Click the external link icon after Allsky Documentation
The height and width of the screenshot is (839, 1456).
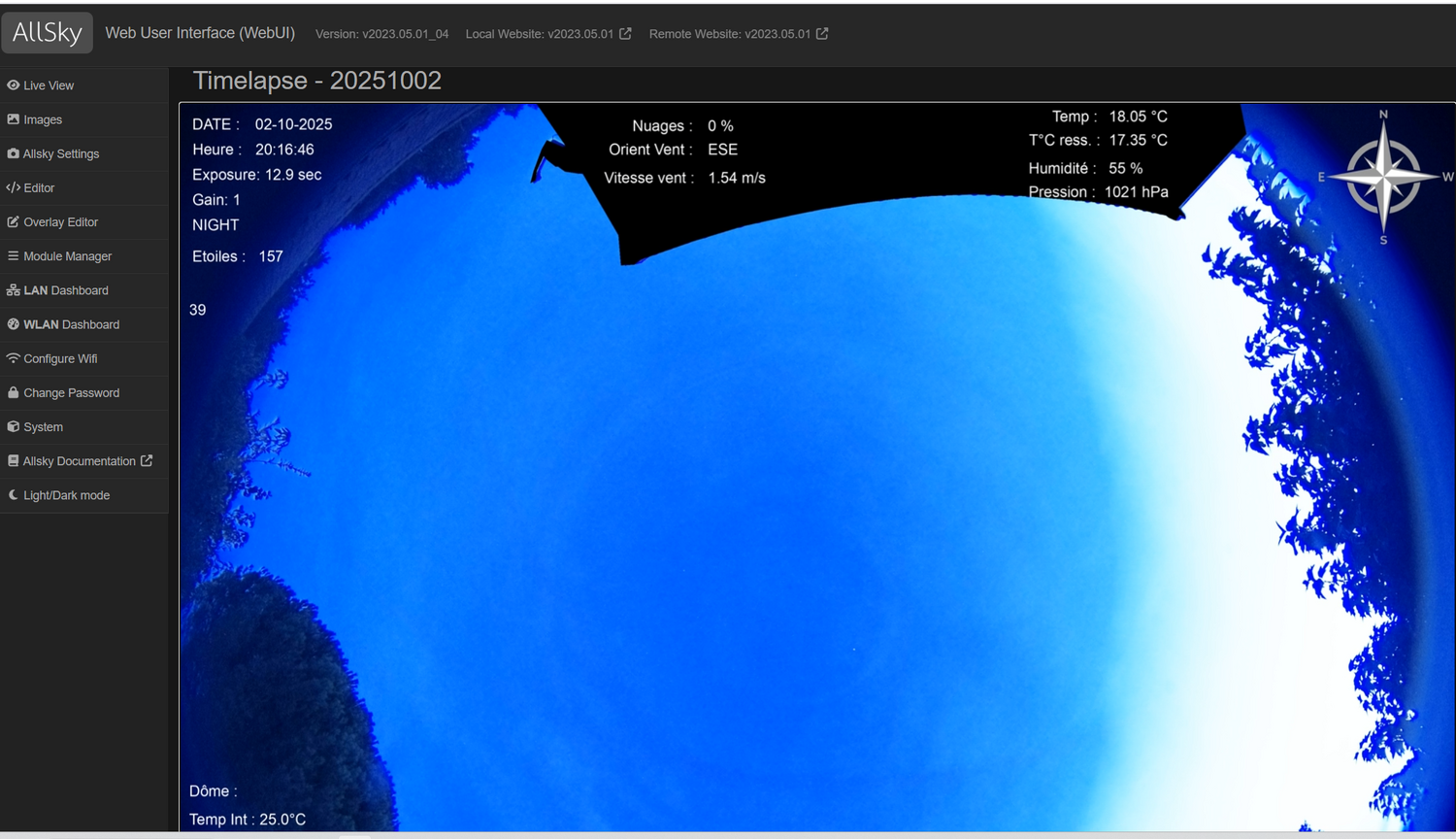(147, 460)
